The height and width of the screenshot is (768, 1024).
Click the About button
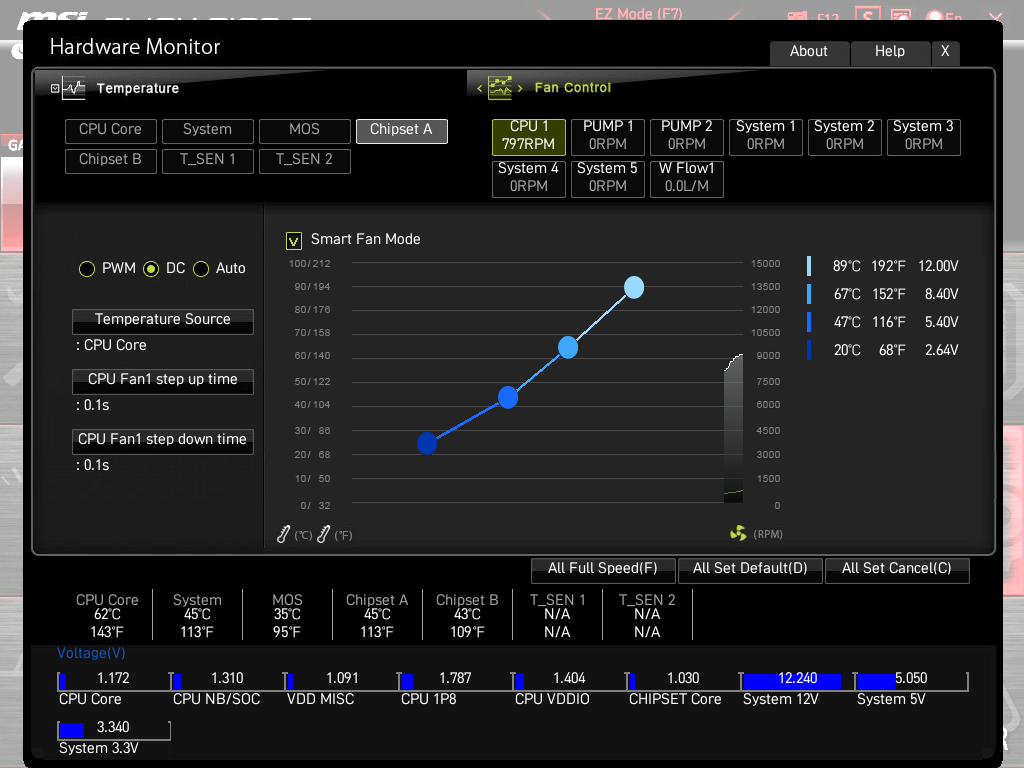click(x=809, y=52)
